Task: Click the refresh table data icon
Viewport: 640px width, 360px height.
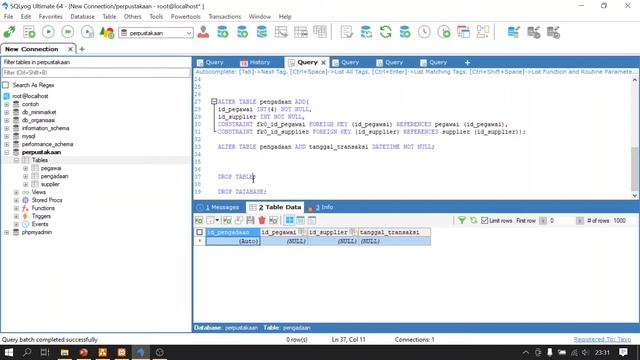Action: coord(473,220)
